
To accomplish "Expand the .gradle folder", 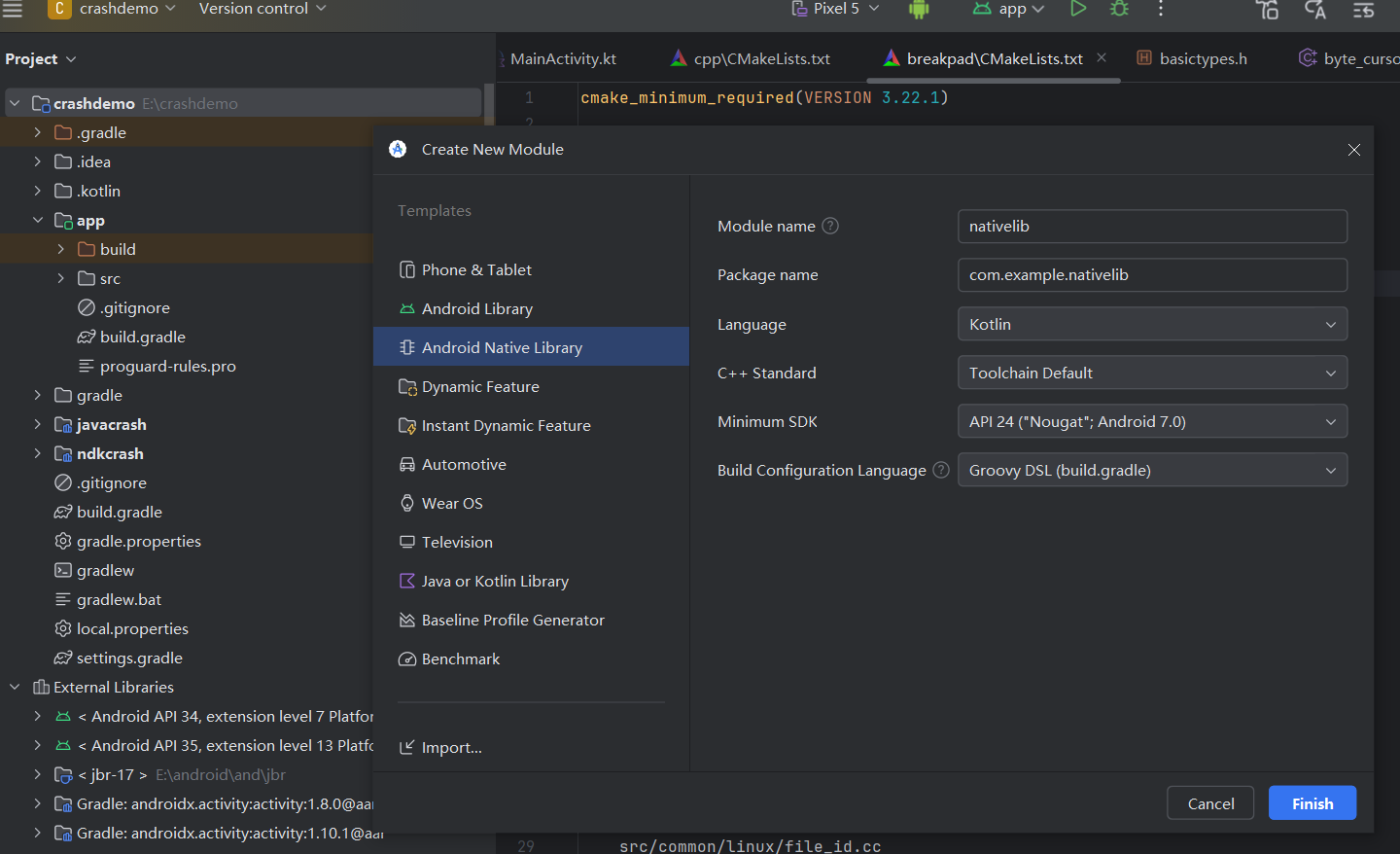I will point(38,132).
